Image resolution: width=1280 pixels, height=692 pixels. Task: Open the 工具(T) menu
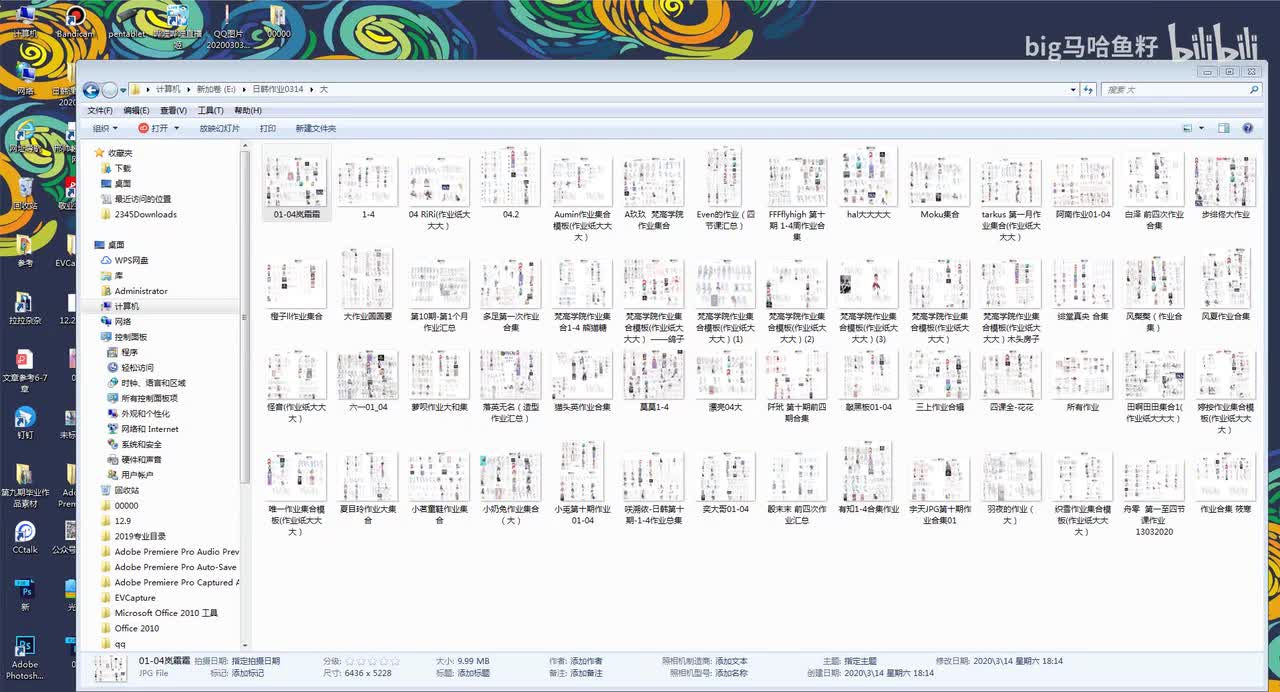click(210, 110)
